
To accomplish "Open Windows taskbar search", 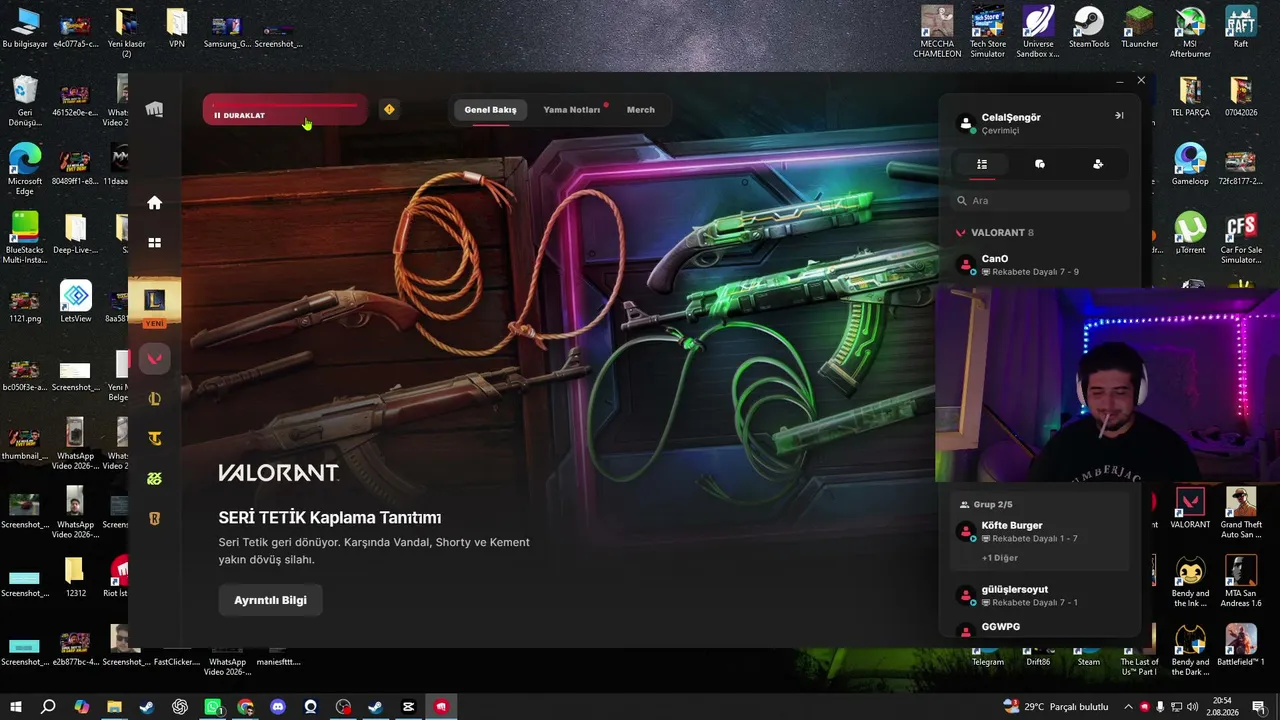I will (48, 707).
